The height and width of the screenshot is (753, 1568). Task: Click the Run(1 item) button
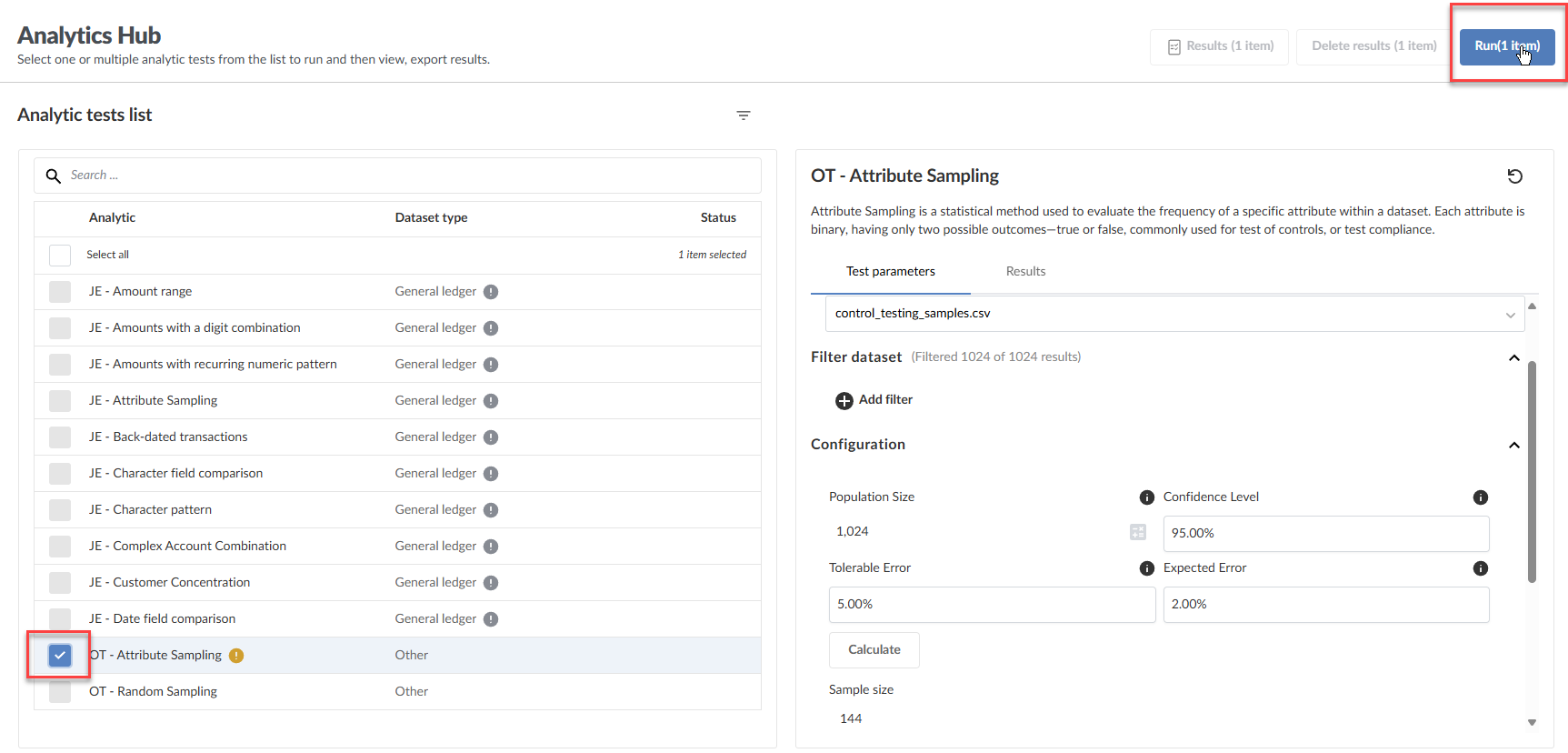pos(1507,46)
